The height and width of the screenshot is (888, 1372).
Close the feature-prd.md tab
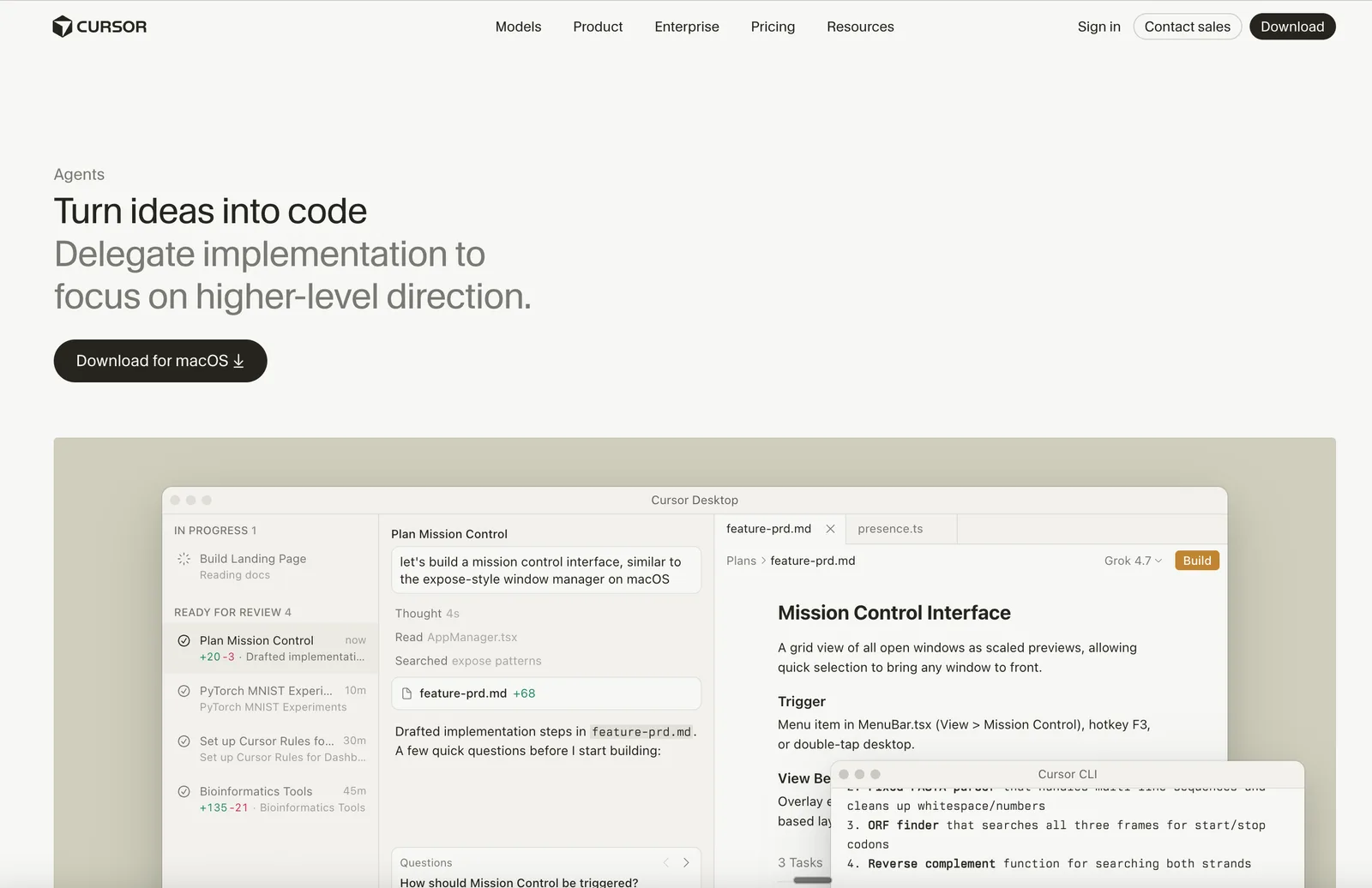(x=830, y=529)
